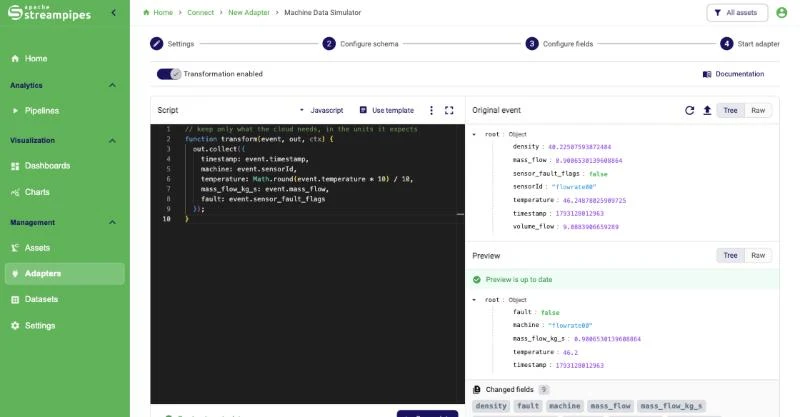Click line 6 temperature code line
Image resolution: width=800 pixels, height=417 pixels.
pyautogui.click(x=307, y=179)
